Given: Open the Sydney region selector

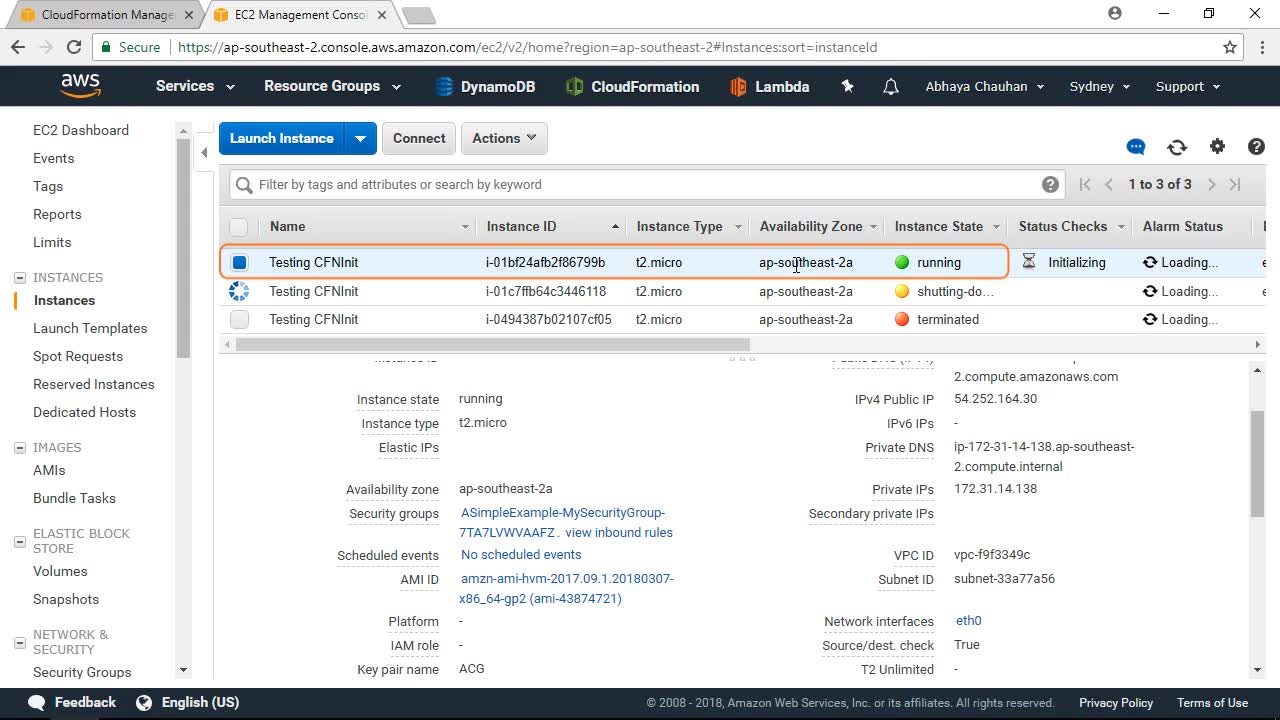Looking at the screenshot, I should click(x=1100, y=86).
